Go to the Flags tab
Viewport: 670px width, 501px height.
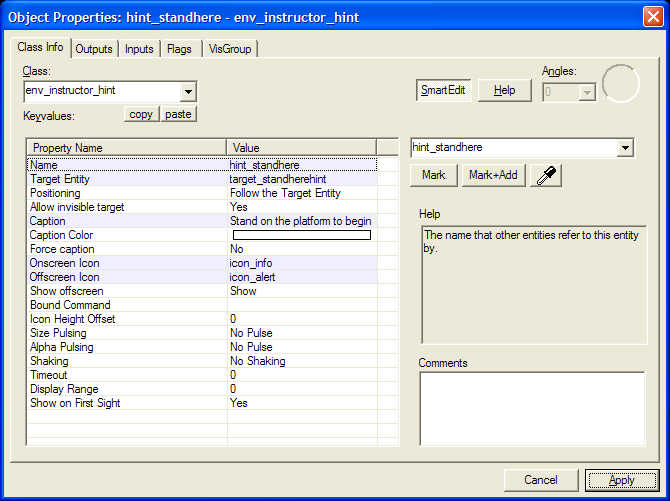coord(179,49)
